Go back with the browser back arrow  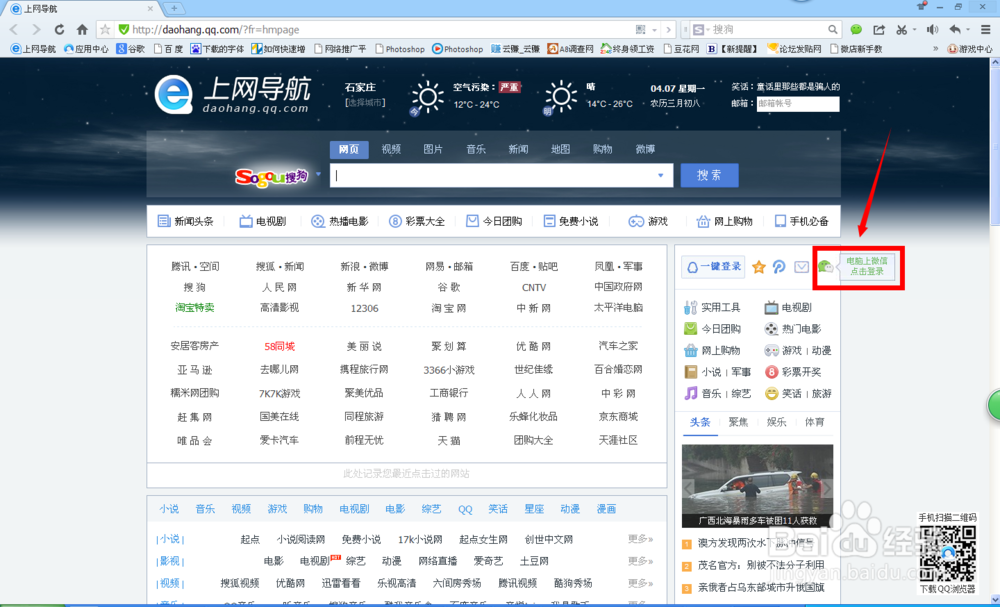click(14, 29)
